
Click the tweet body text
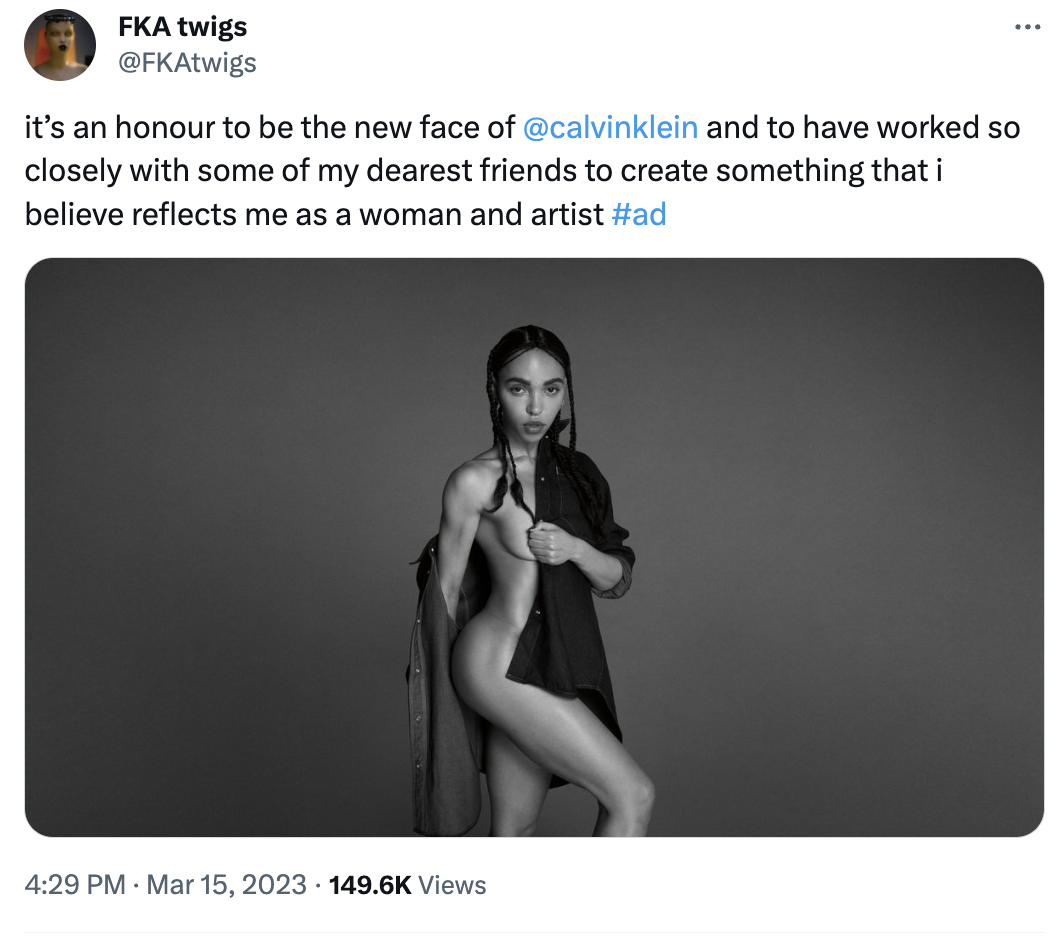(x=522, y=171)
